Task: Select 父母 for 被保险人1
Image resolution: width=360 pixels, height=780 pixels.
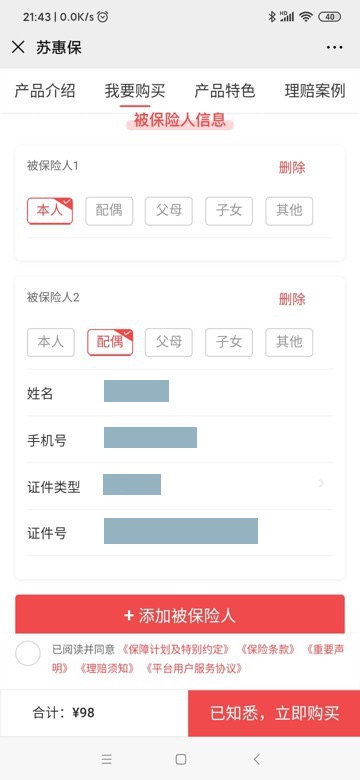Action: coord(169,211)
